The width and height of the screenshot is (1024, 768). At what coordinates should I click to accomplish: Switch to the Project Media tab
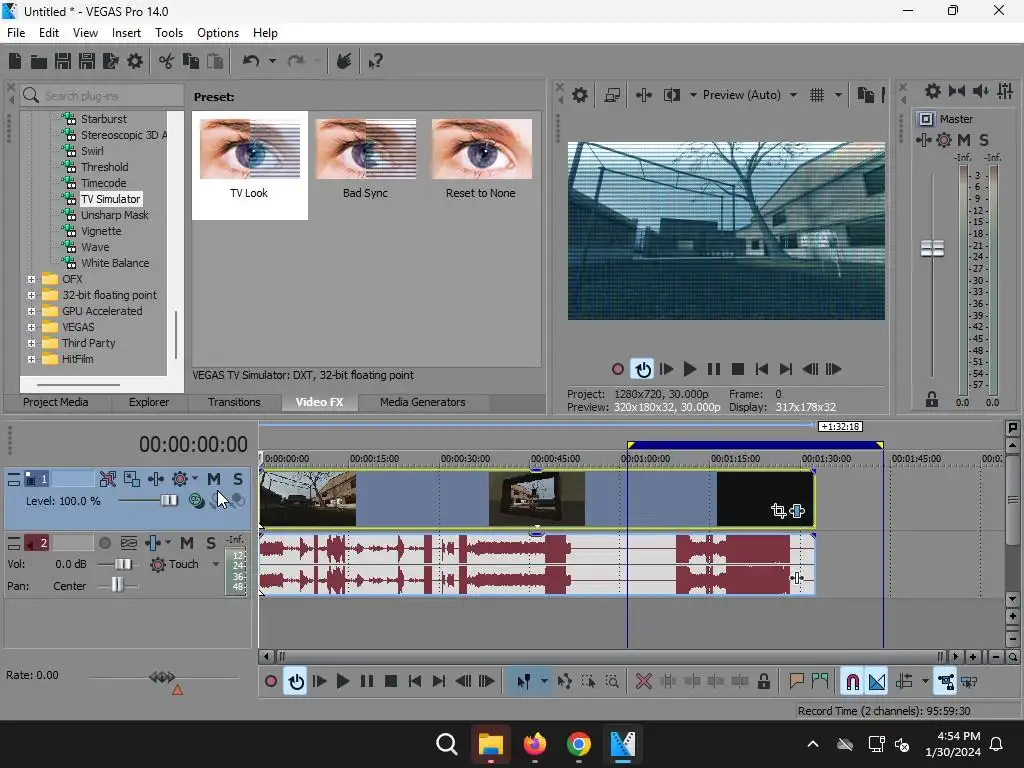point(56,402)
